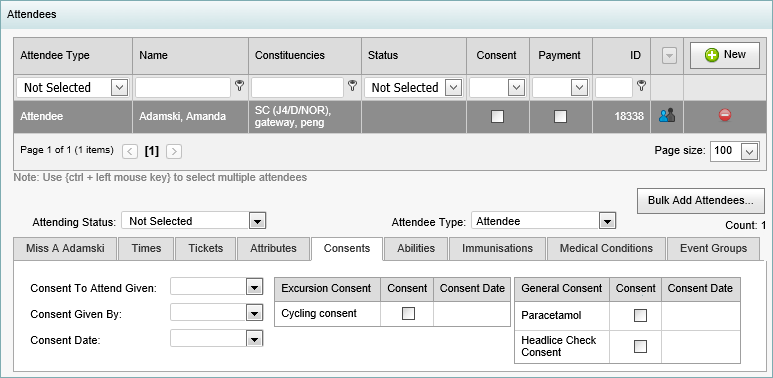Click the Constituencies column filter icon
This screenshot has width=773, height=378.
click(x=352, y=86)
